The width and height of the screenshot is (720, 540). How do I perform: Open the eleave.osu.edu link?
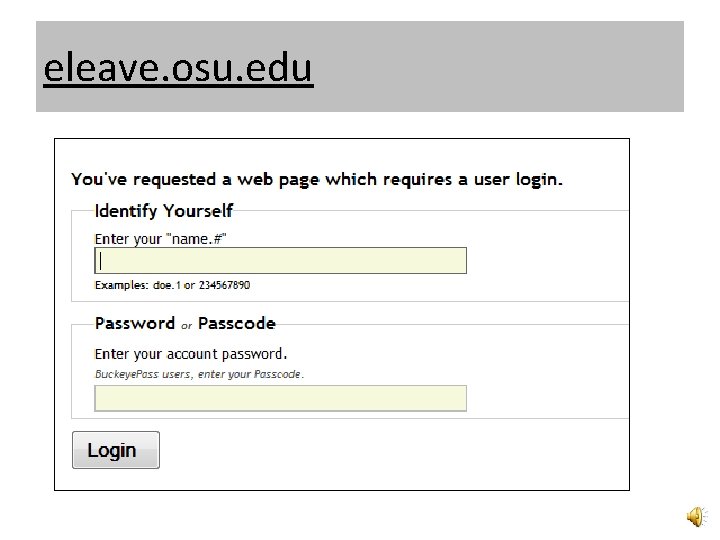(x=178, y=68)
